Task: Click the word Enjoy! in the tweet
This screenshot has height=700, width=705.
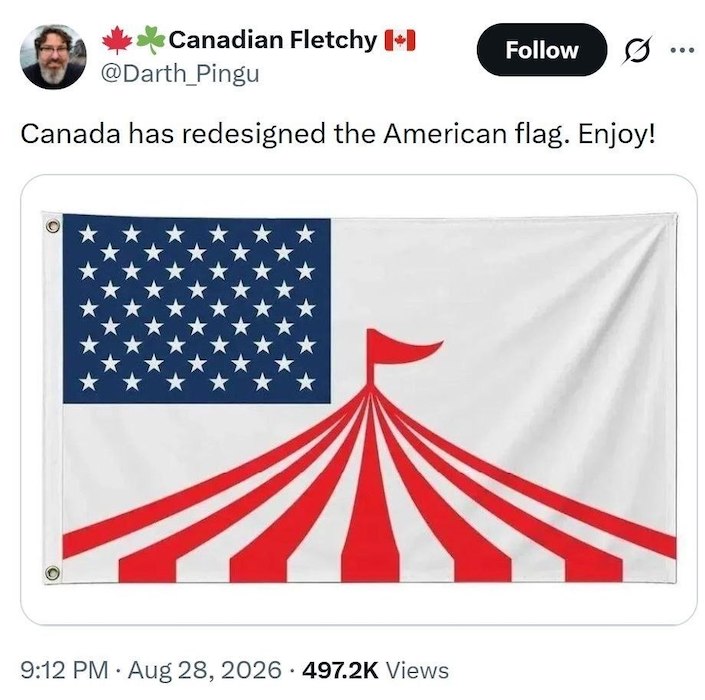Action: pos(616,134)
